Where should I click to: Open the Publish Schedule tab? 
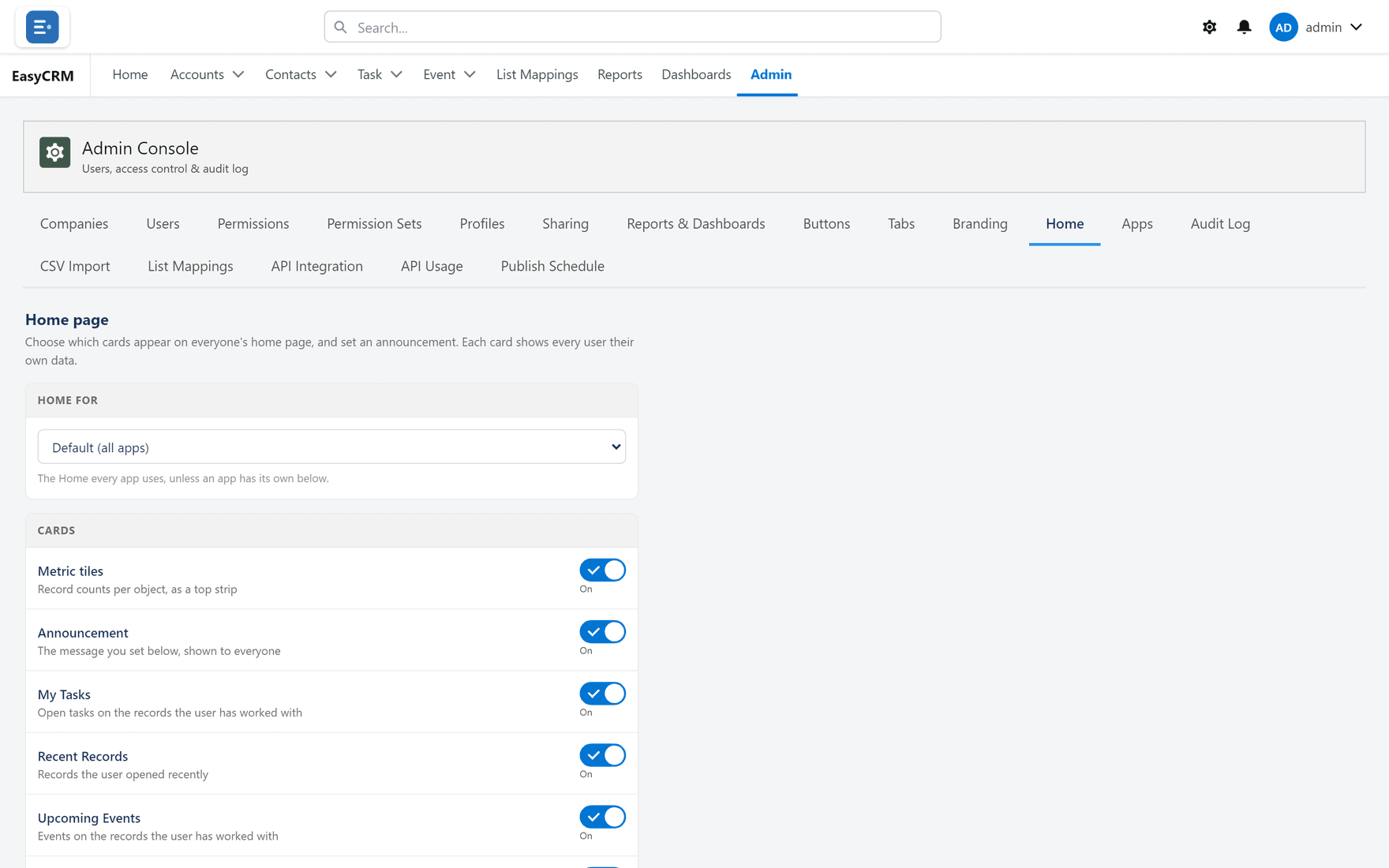tap(552, 266)
